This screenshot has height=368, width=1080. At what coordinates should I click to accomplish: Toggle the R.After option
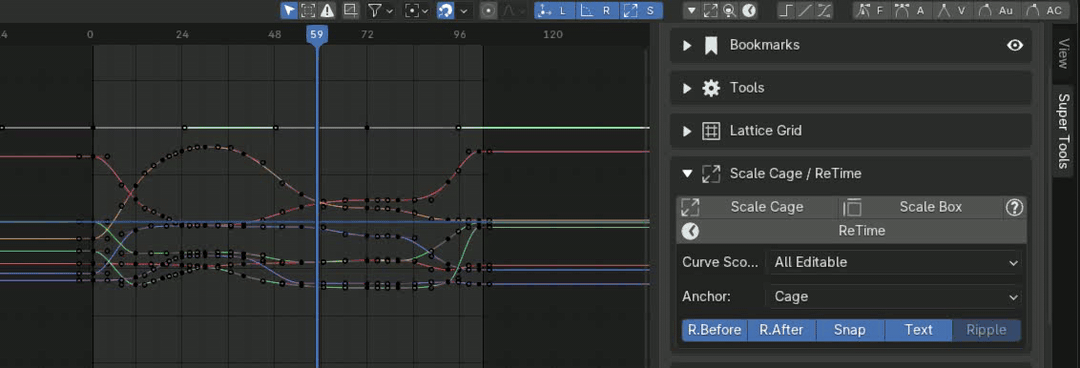(782, 330)
